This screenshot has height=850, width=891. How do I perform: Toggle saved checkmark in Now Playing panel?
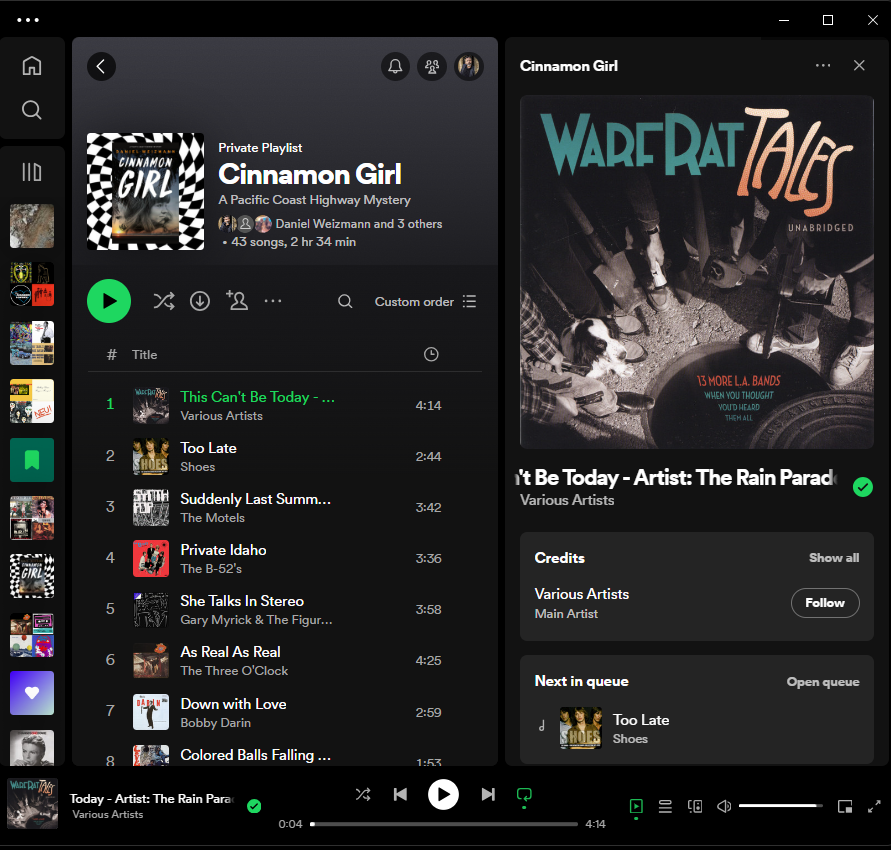863,487
